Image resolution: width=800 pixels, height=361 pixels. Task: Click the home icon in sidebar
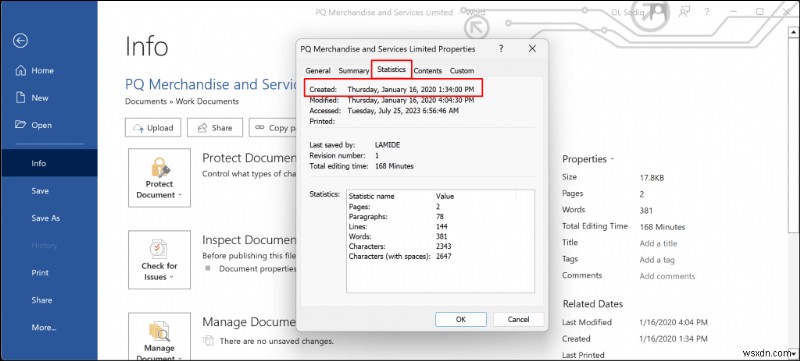pos(20,70)
